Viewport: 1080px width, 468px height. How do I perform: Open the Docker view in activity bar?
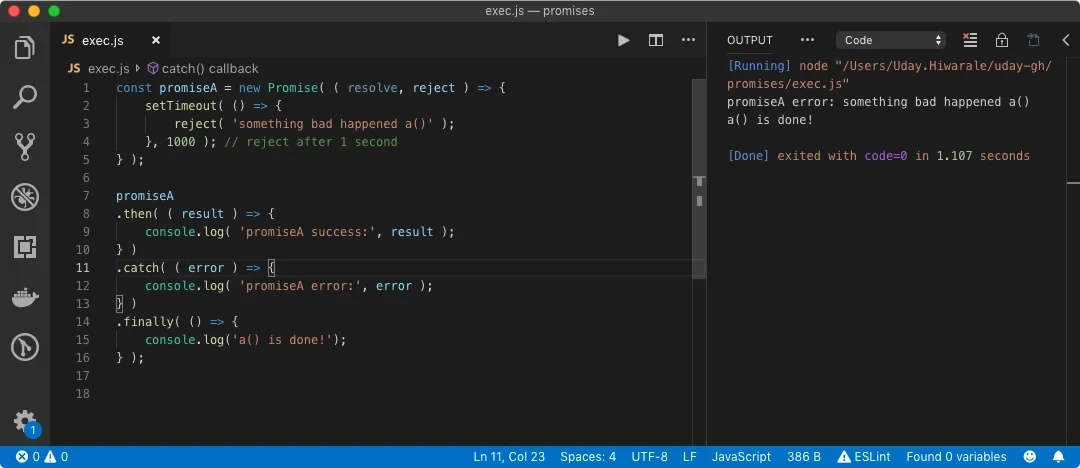coord(25,297)
